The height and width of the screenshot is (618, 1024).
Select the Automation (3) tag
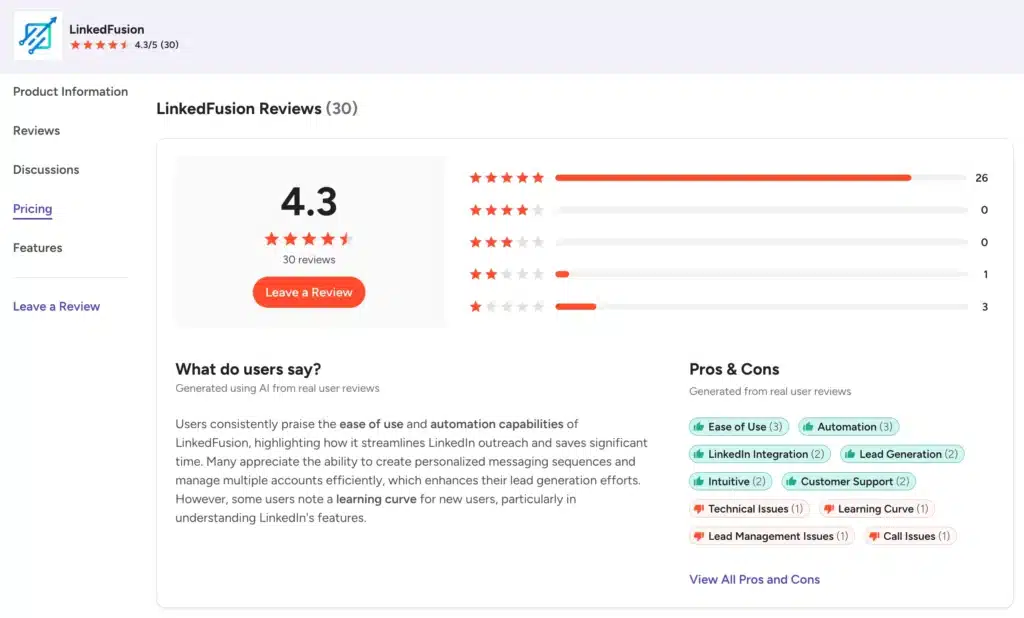[x=848, y=427]
